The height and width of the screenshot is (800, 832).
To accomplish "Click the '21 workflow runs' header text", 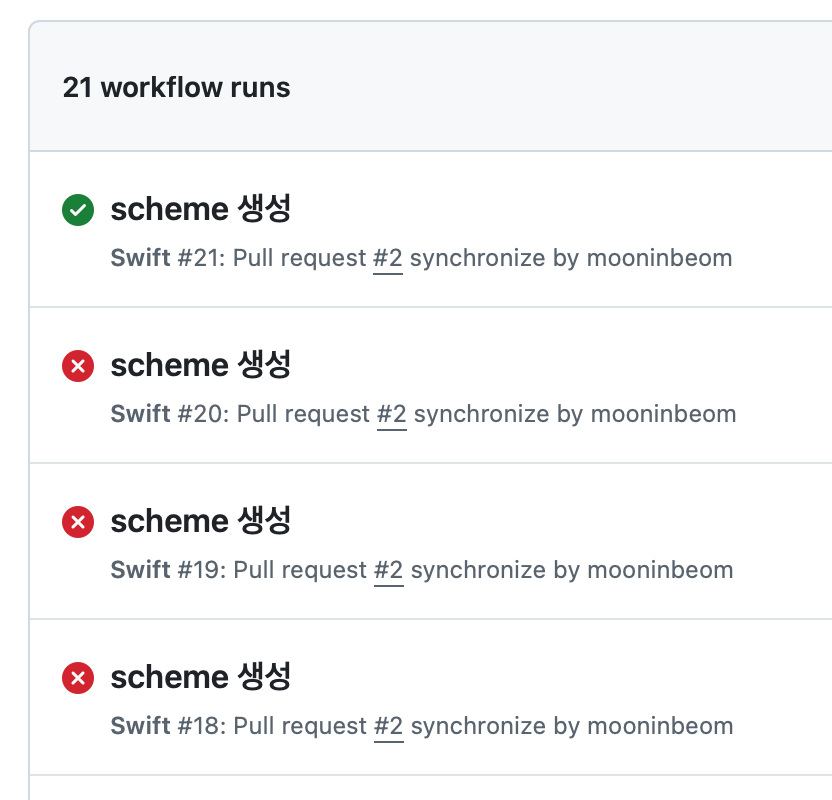I will point(176,88).
